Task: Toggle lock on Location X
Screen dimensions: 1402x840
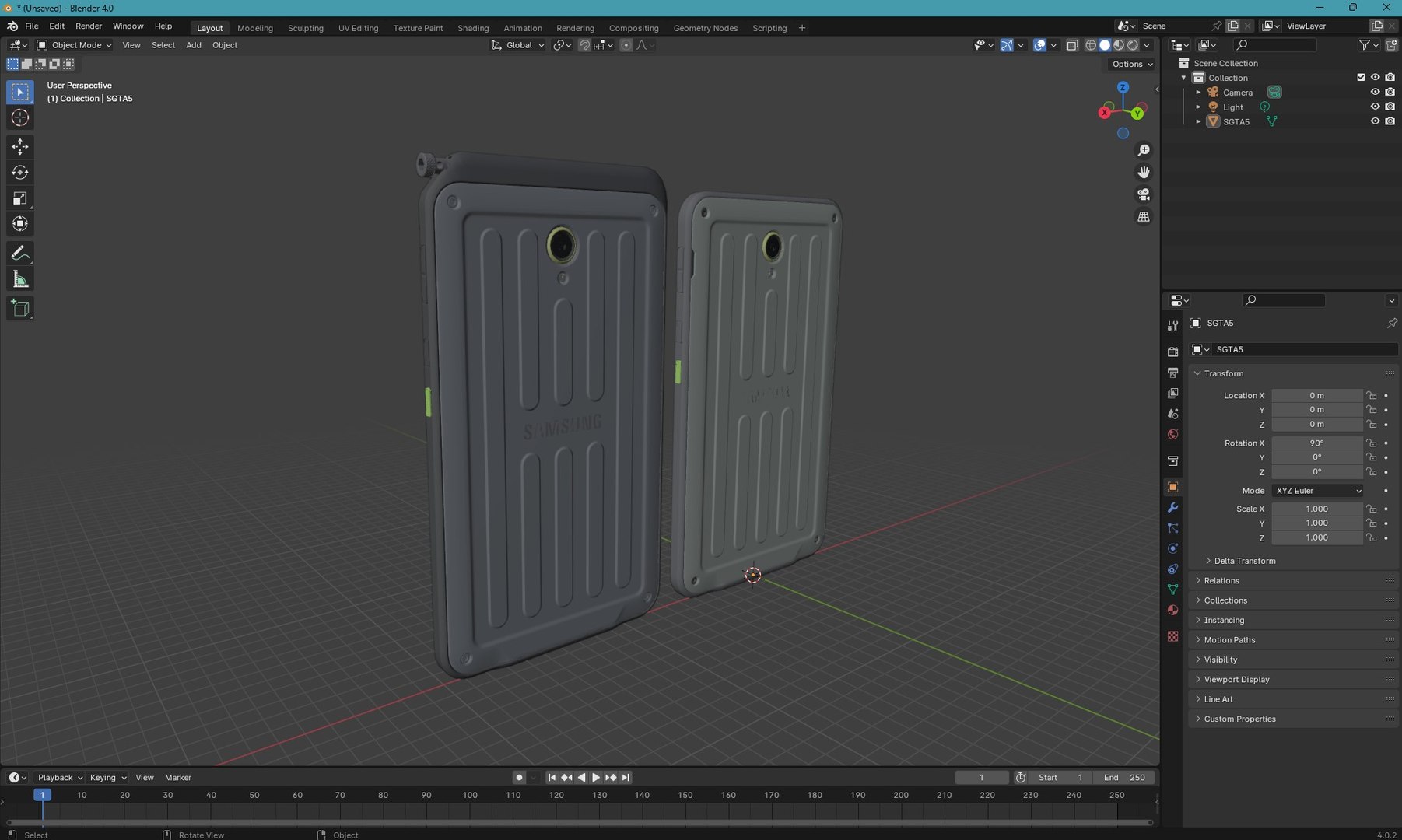Action: pos(1372,396)
